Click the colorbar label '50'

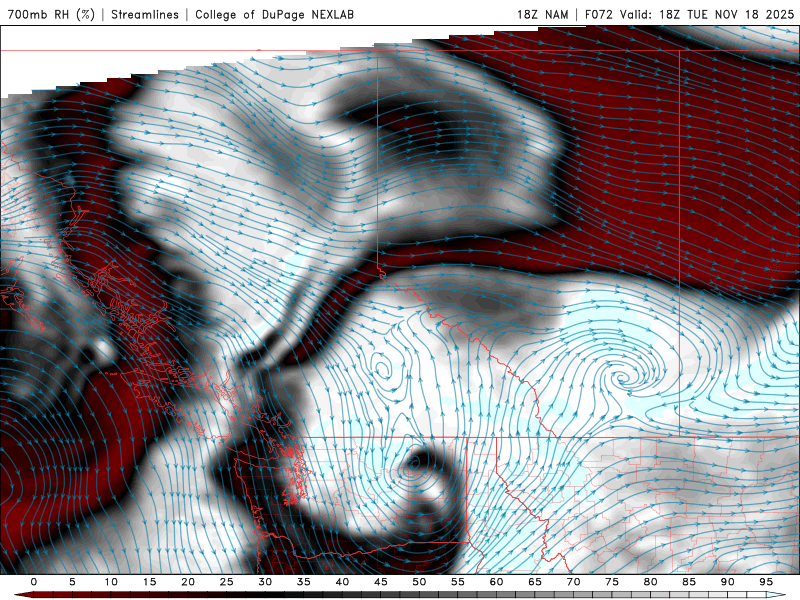[419, 582]
